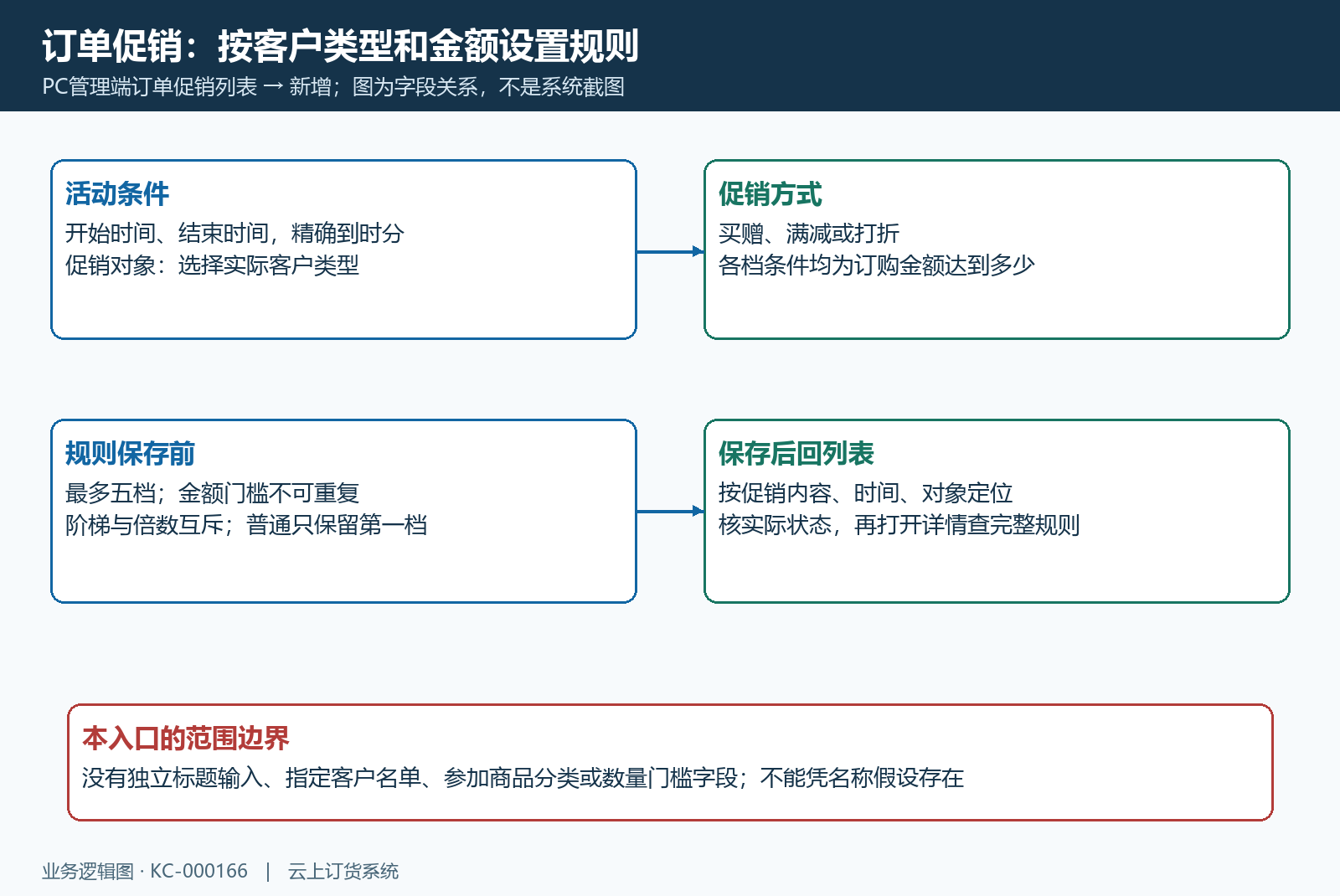Select the 促销方式 heading
The image size is (1340, 896).
770,194
